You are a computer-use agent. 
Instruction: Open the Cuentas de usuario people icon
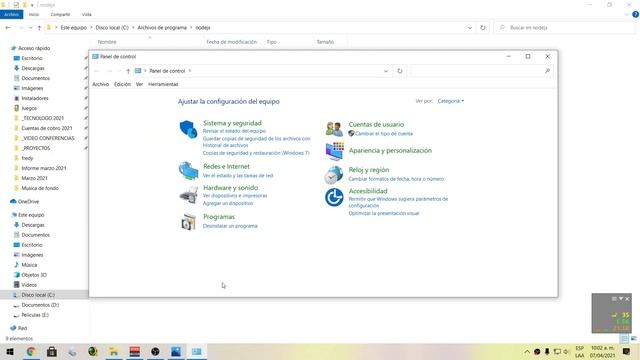click(334, 129)
